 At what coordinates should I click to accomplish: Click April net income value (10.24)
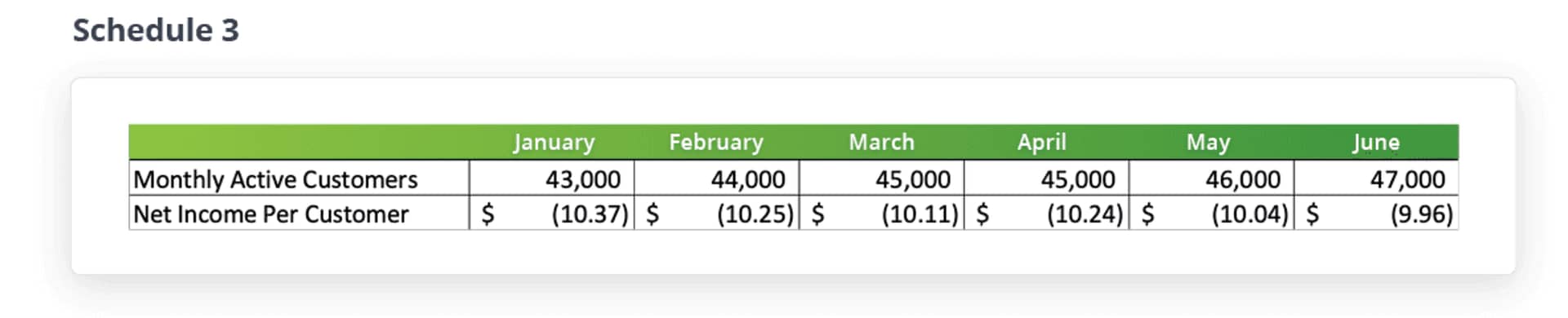click(1085, 214)
